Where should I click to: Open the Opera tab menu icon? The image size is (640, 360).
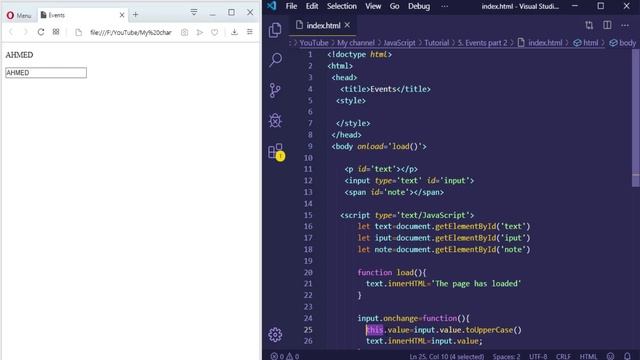(x=194, y=12)
